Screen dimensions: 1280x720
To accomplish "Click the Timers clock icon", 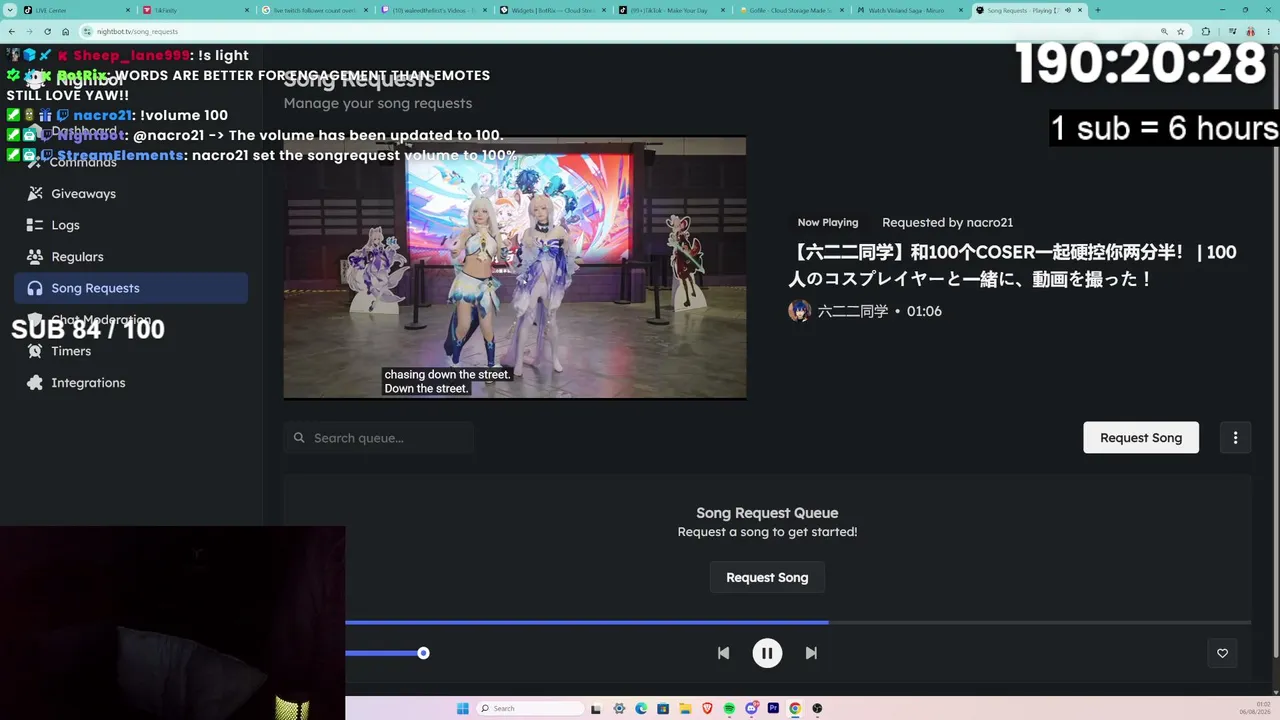I will pyautogui.click(x=35, y=351).
